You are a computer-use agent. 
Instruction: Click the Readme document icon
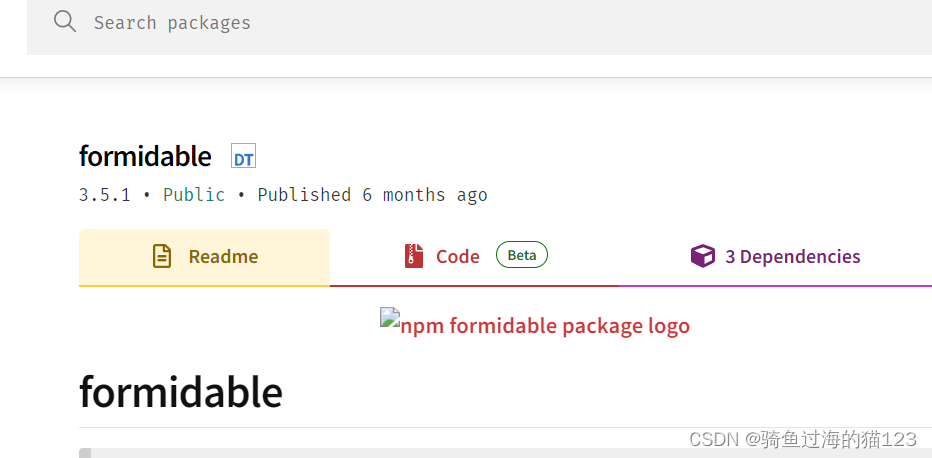162,257
